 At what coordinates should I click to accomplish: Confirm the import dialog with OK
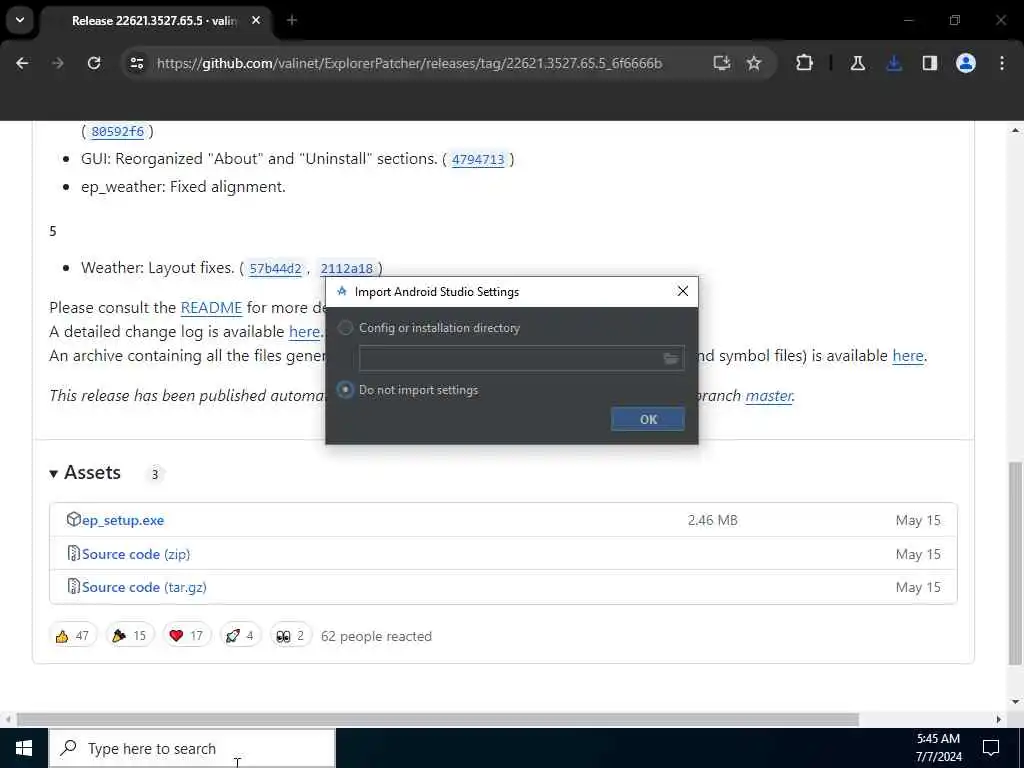pos(648,419)
